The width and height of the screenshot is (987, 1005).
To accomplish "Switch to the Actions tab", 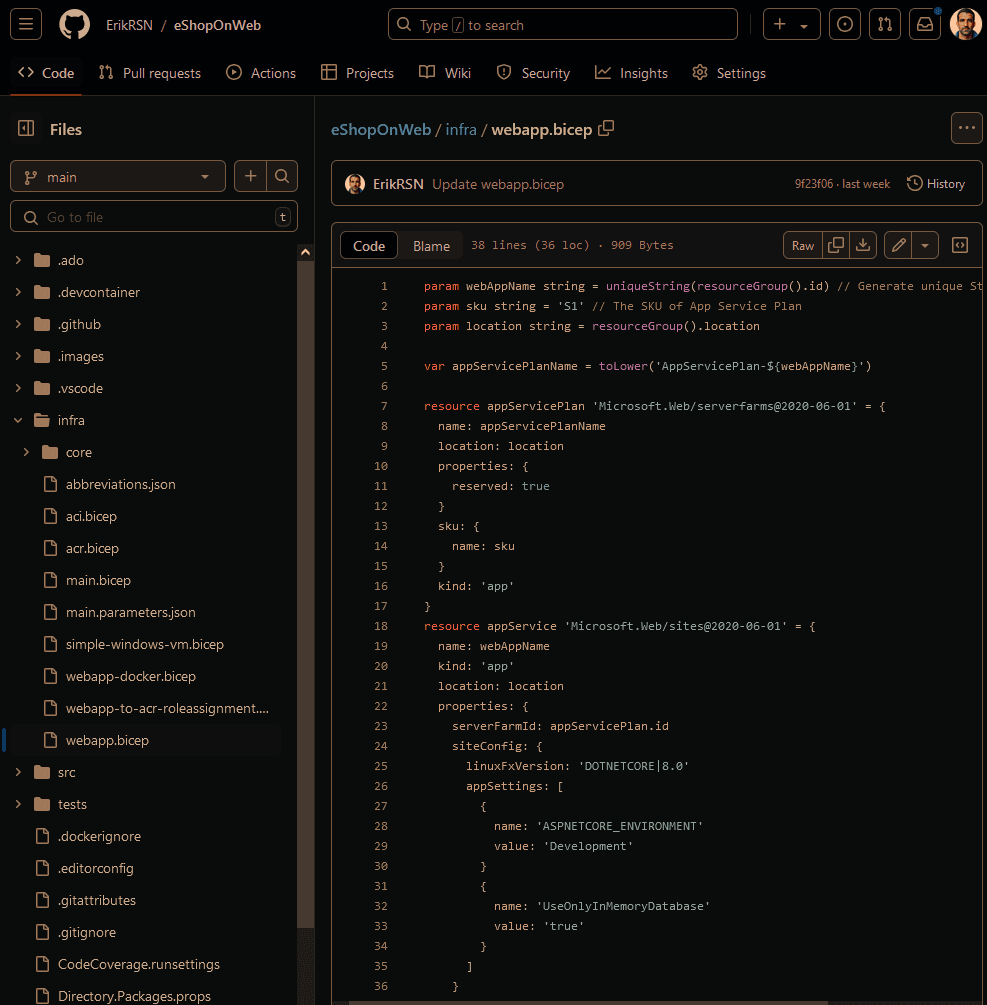I will [261, 73].
